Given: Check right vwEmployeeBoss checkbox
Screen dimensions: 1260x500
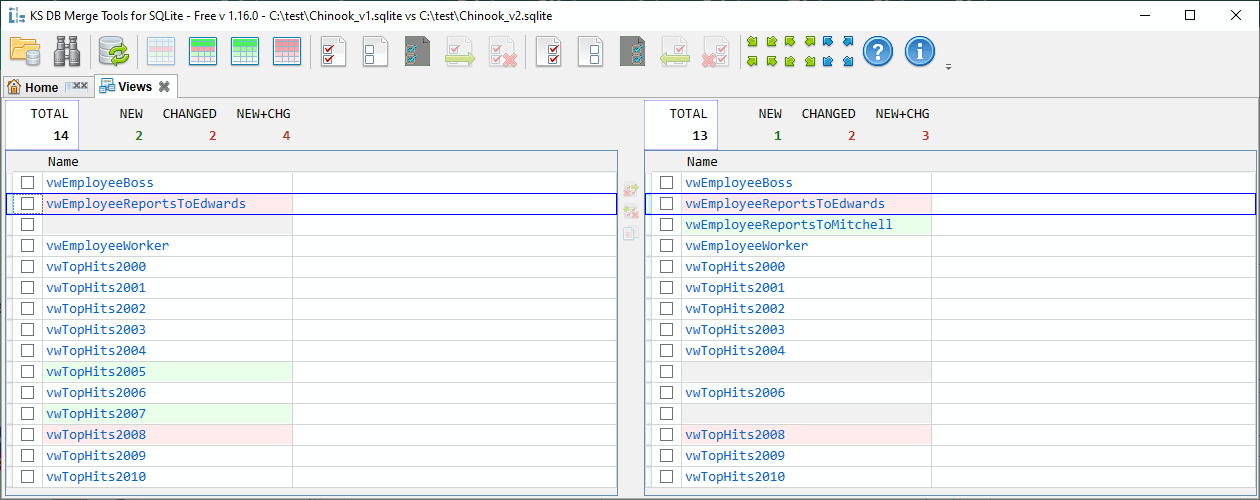Looking at the screenshot, I should (666, 183).
